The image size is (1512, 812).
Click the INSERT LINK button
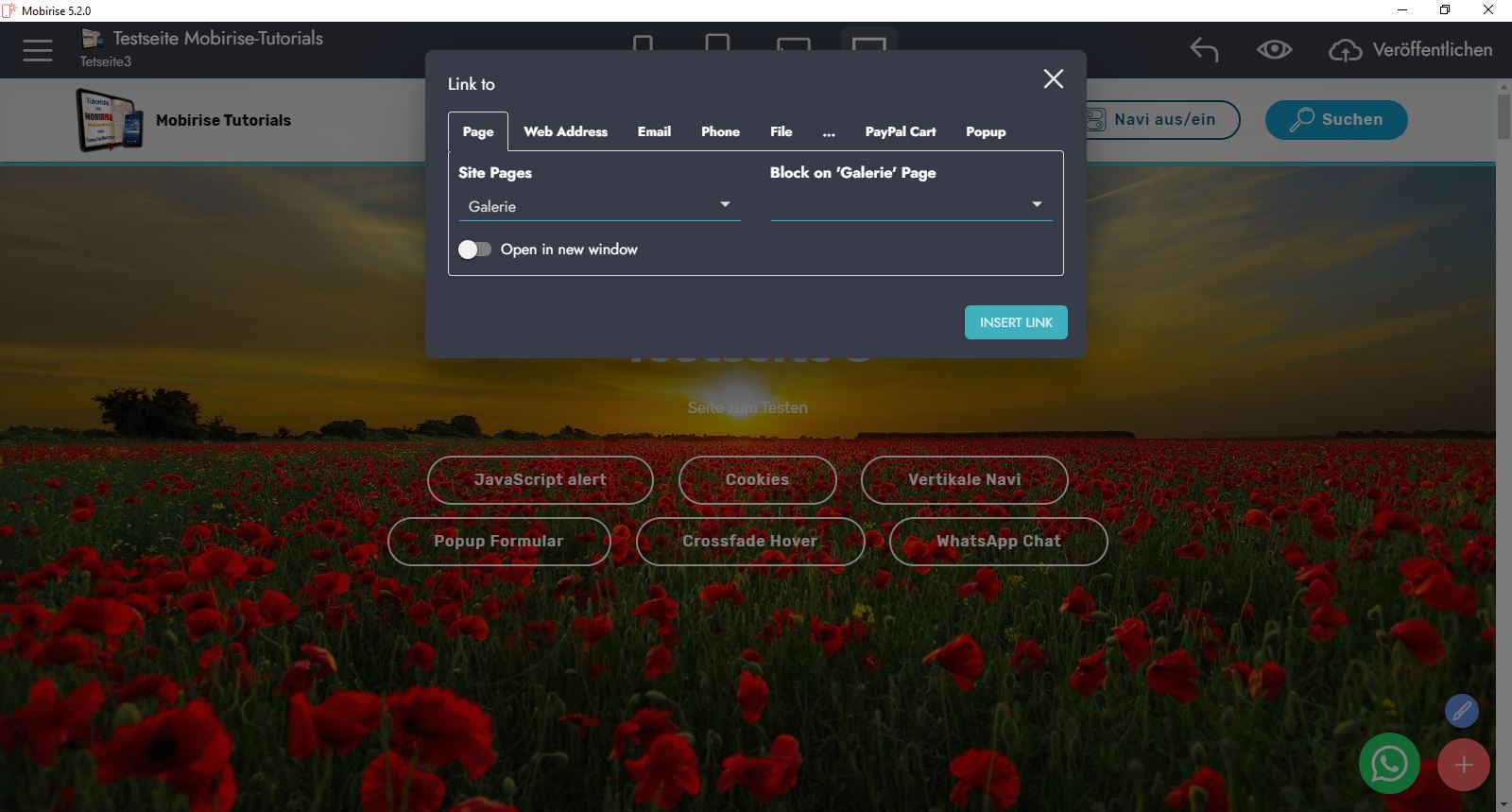pyautogui.click(x=1016, y=322)
